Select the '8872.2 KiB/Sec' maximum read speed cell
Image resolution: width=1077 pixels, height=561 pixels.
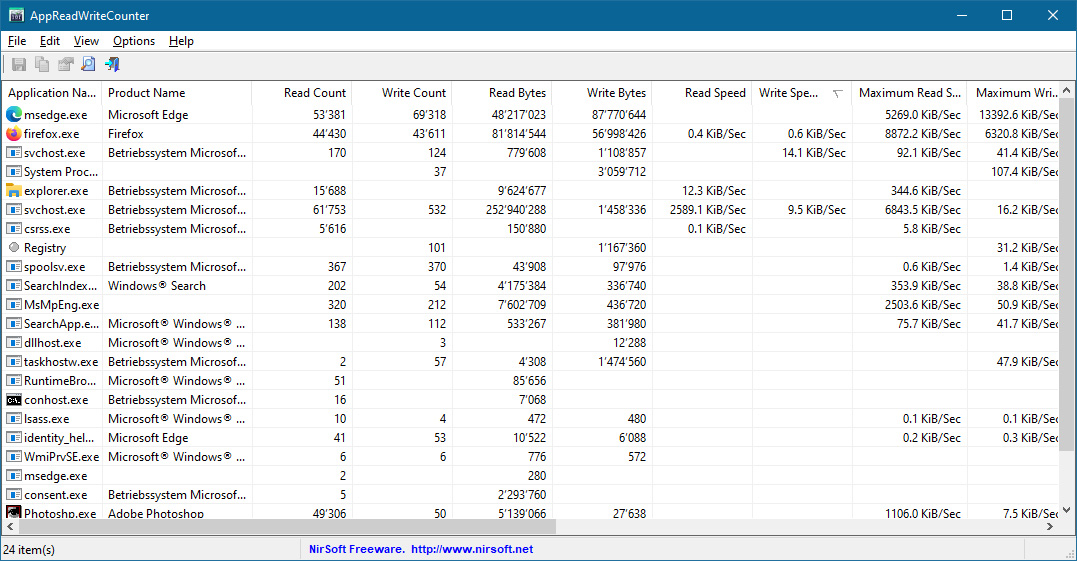point(922,133)
